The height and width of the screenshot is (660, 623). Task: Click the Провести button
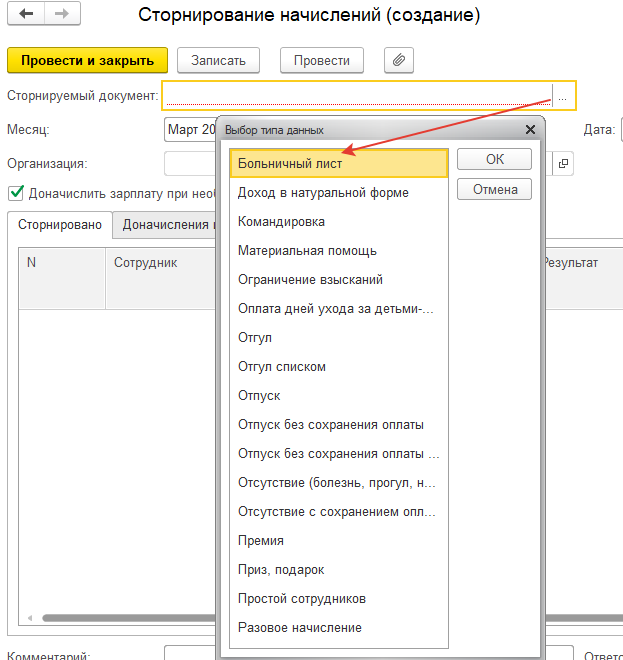click(x=322, y=60)
